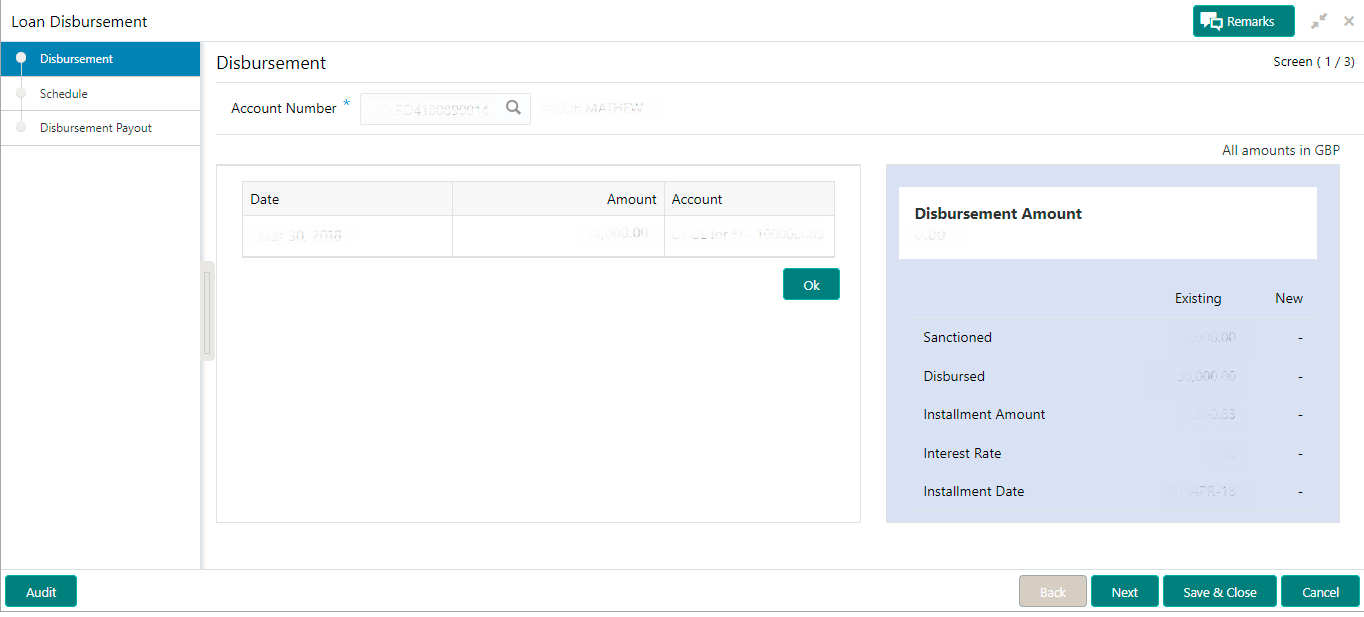Click the disabled Back button
The height and width of the screenshot is (617, 1364).
[1053, 592]
